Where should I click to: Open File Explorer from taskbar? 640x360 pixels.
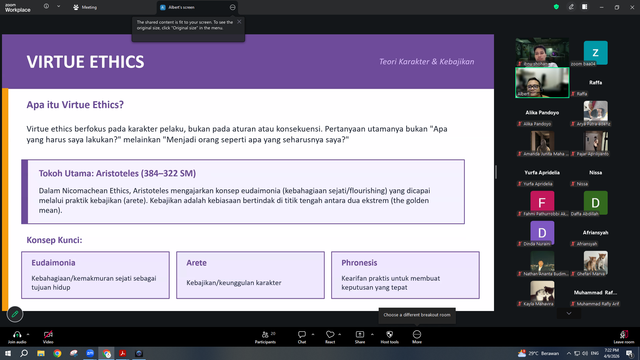41,353
